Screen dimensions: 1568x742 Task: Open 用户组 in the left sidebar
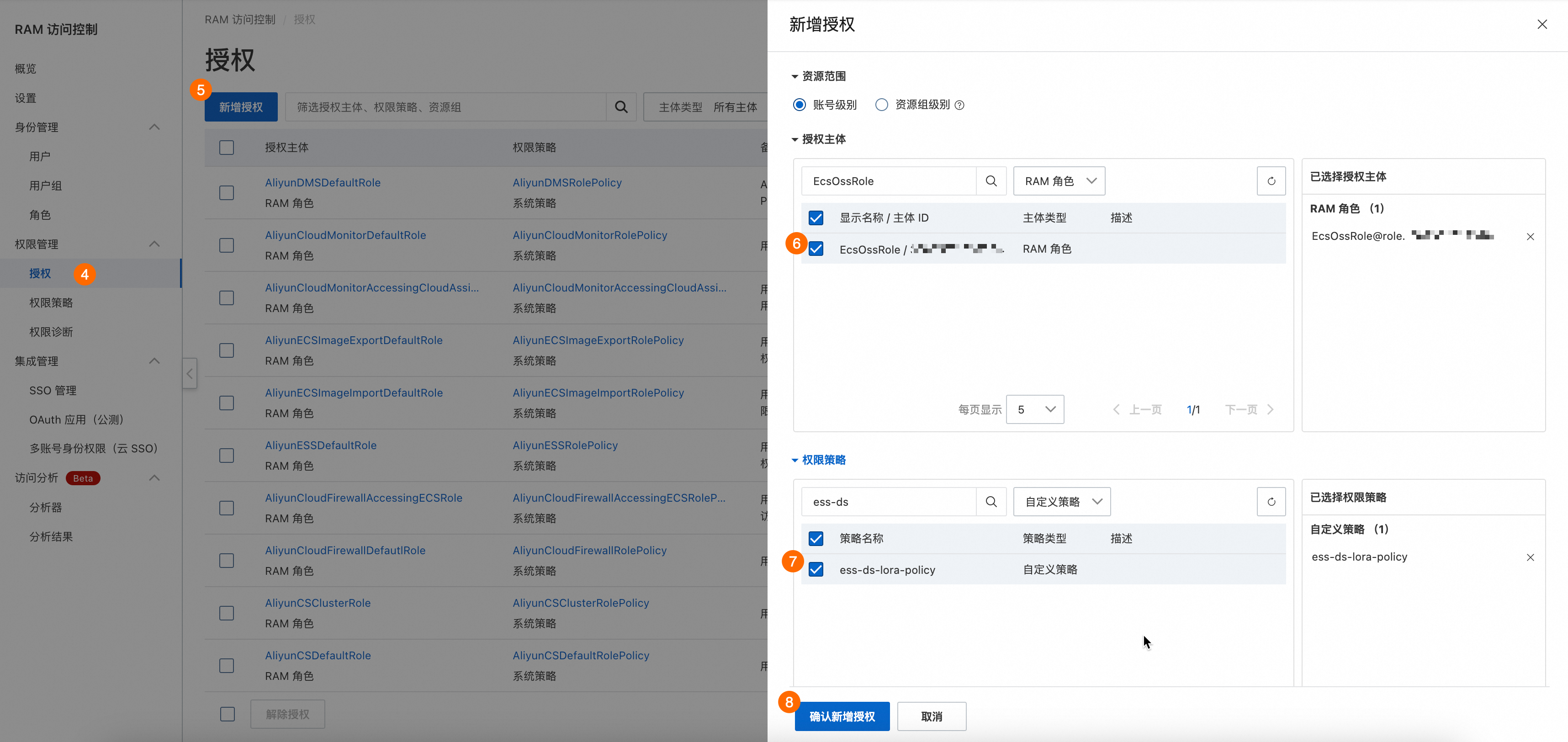point(46,185)
